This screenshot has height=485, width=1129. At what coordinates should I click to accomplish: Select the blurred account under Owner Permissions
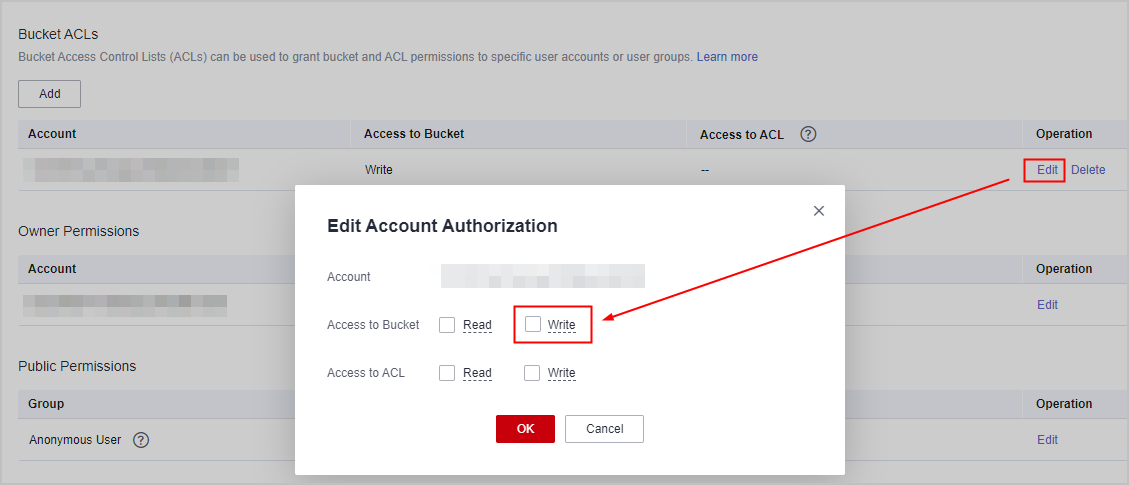click(x=125, y=305)
